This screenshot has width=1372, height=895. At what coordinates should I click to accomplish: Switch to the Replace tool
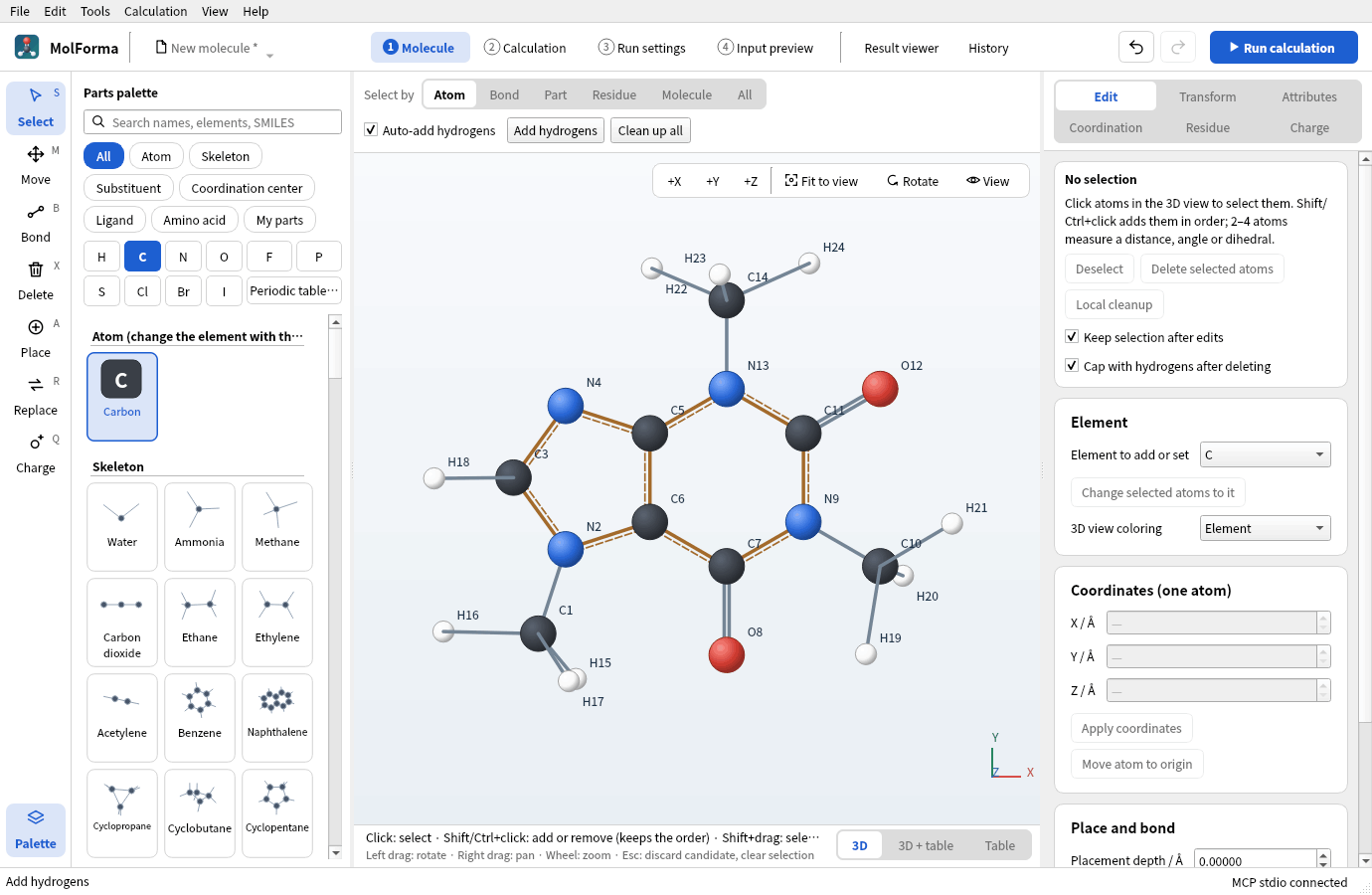tap(36, 396)
